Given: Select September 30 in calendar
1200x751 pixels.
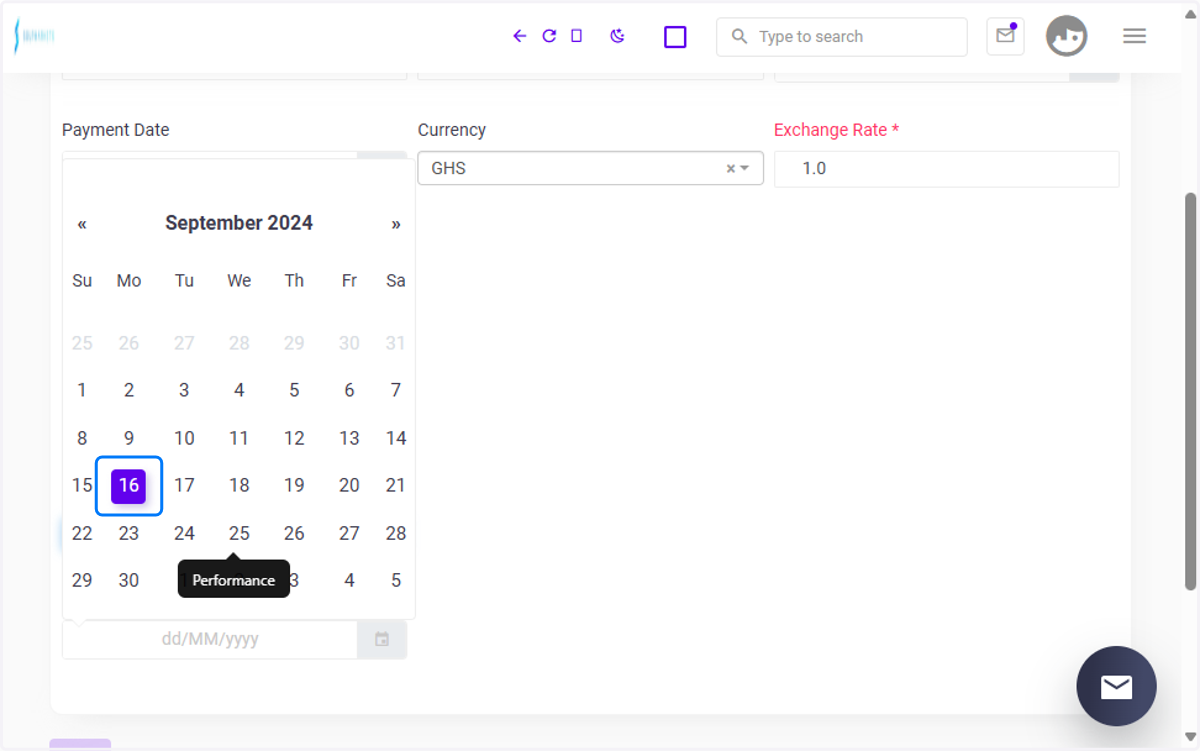Looking at the screenshot, I should pos(129,580).
